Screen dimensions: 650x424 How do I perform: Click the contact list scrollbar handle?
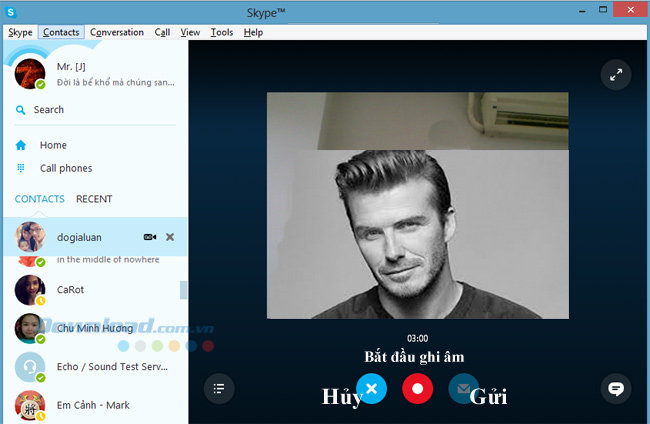[183, 290]
